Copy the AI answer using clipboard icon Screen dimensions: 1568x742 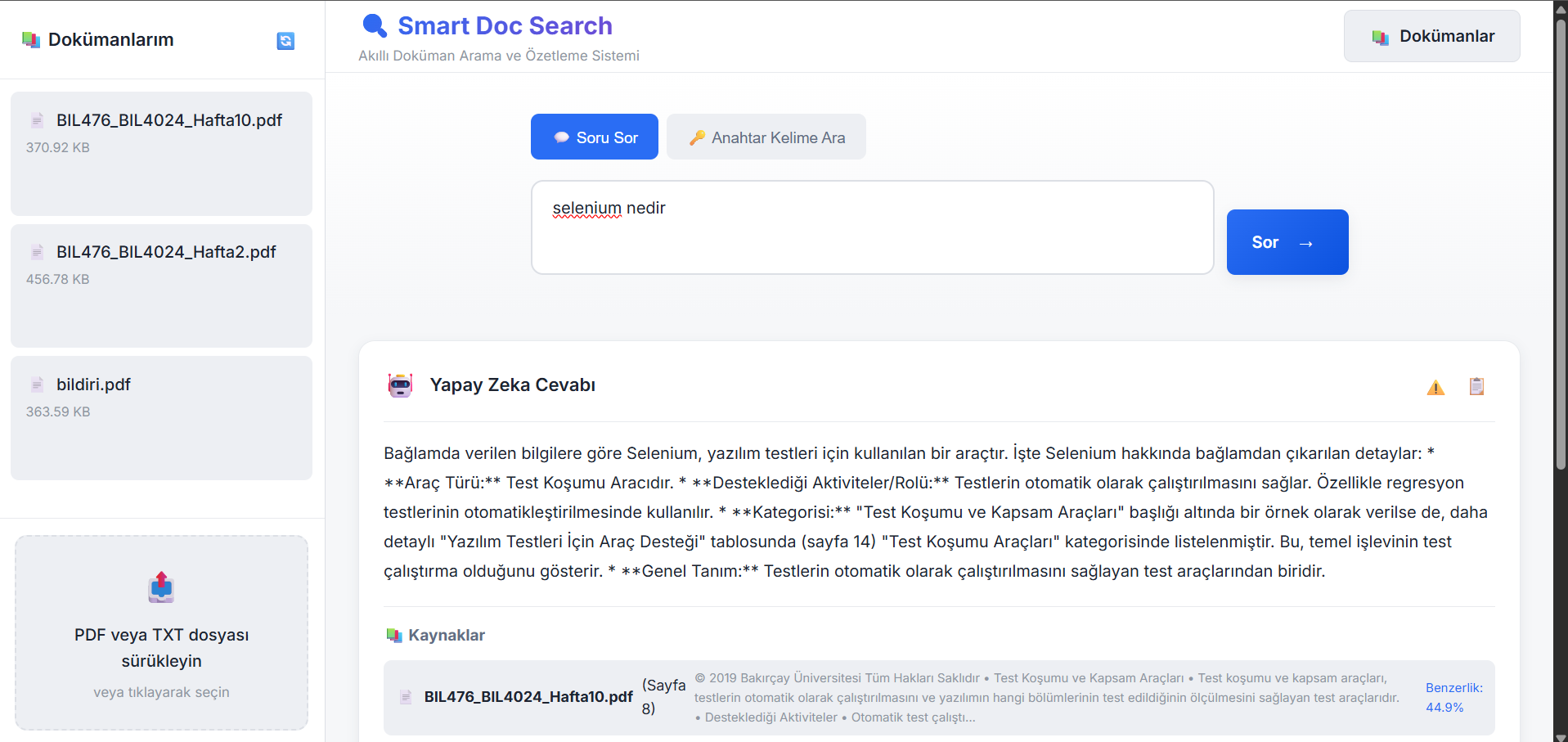pyautogui.click(x=1476, y=385)
